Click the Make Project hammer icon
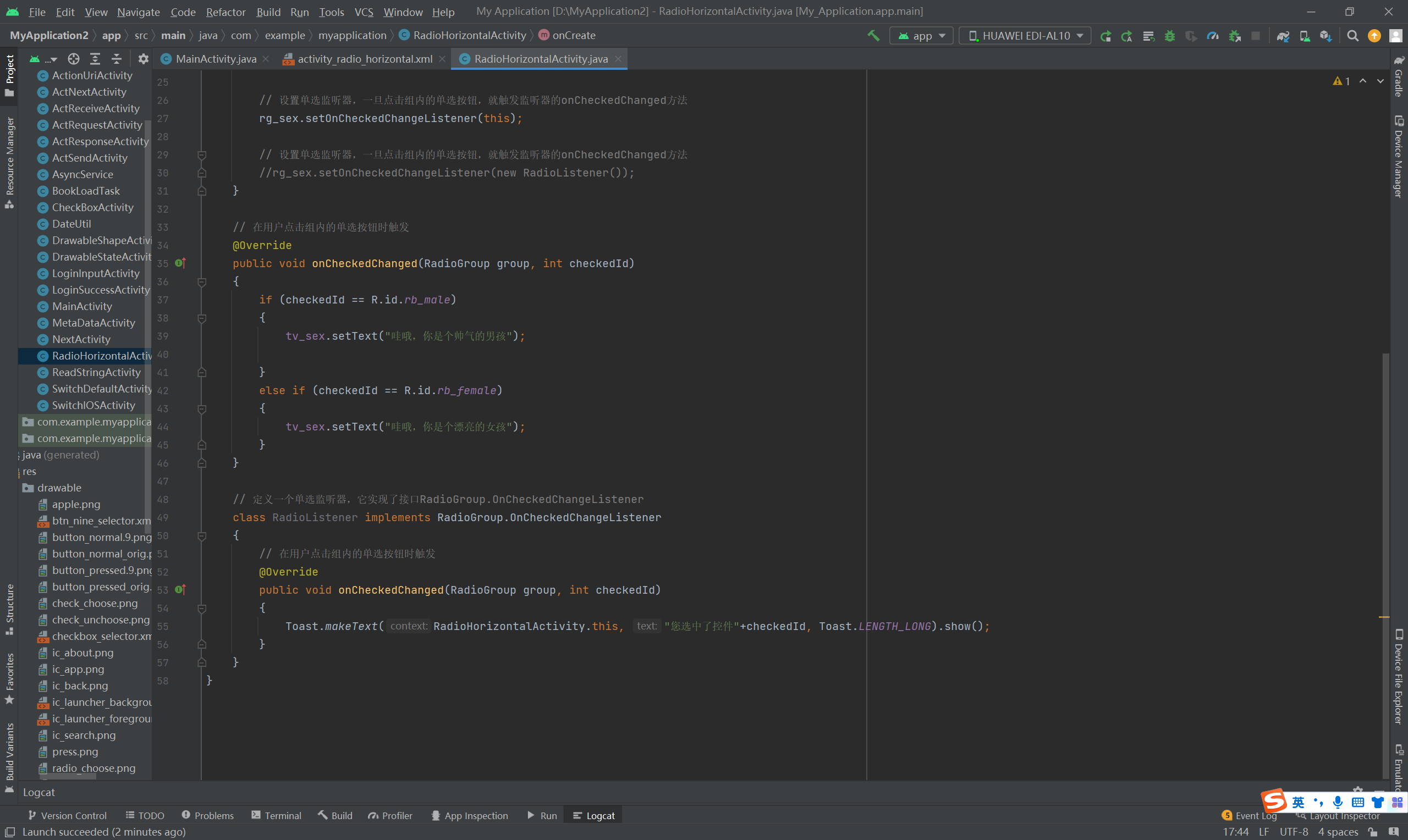Viewport: 1408px width, 840px height. tap(873, 36)
